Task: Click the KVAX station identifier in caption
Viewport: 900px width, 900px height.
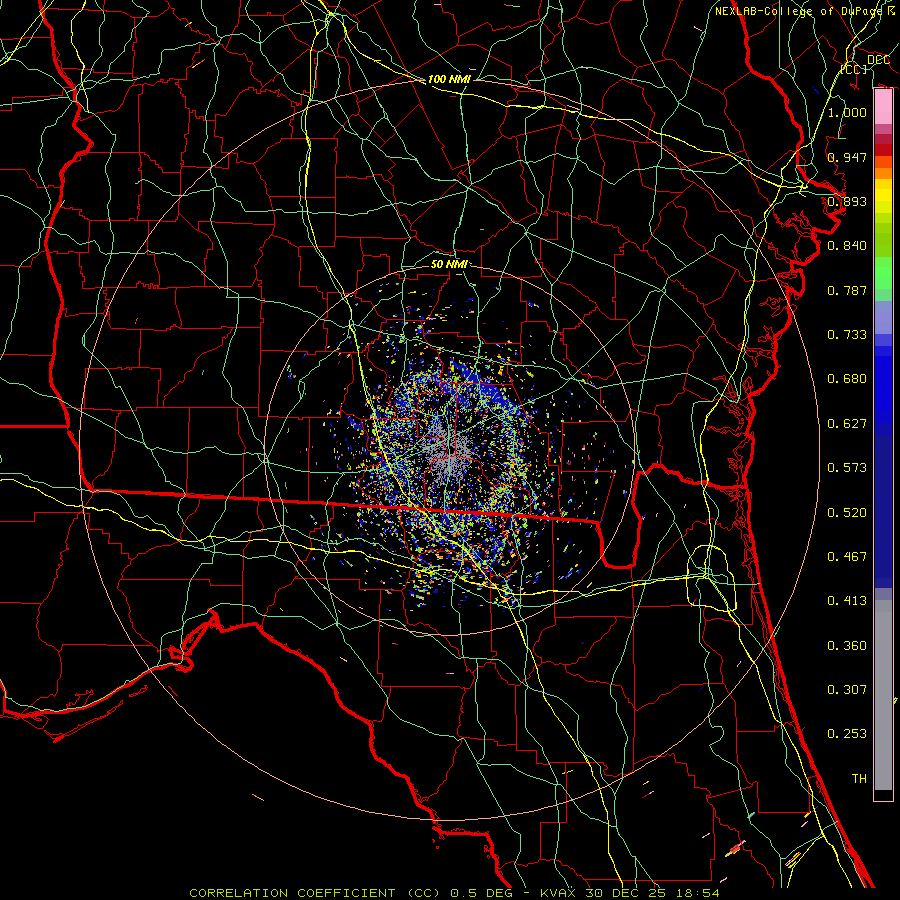Action: click(x=560, y=893)
